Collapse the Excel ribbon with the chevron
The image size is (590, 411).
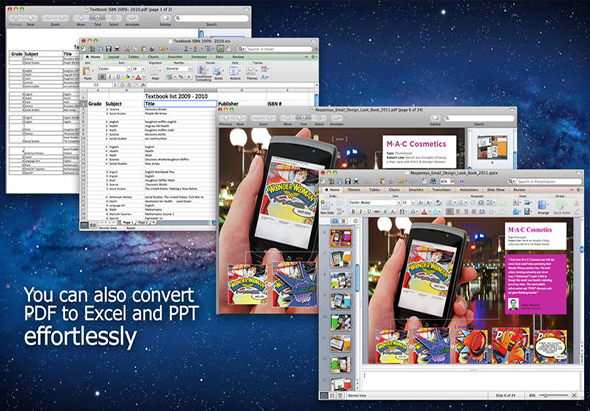tap(306, 57)
